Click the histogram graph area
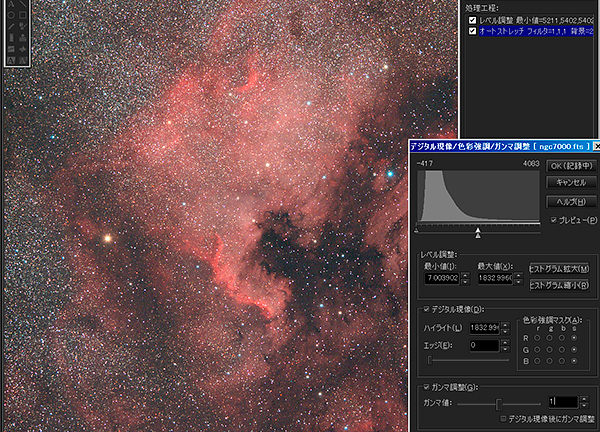600x432 pixels. pyautogui.click(x=479, y=196)
